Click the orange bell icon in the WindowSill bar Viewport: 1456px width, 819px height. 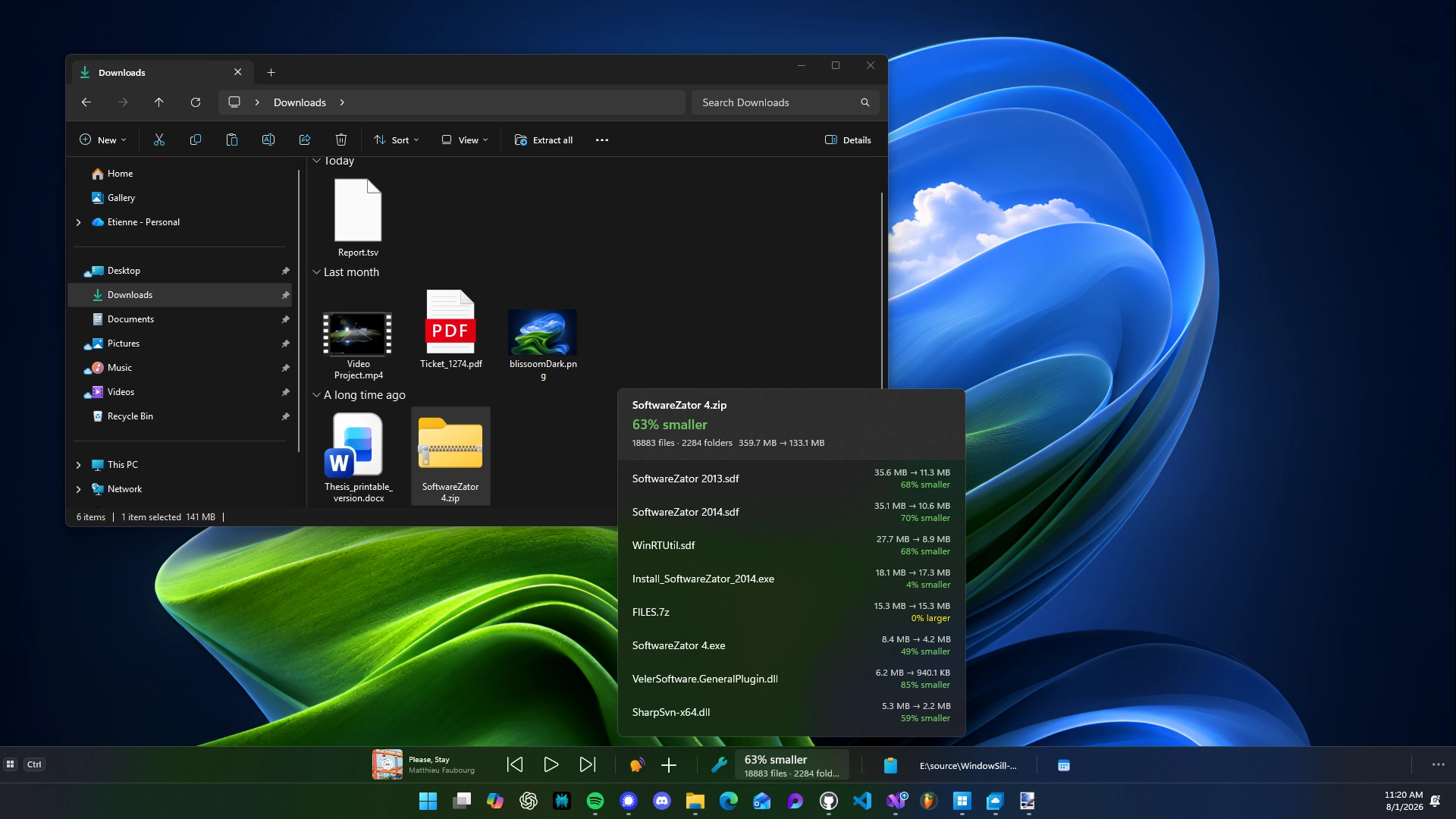(637, 765)
